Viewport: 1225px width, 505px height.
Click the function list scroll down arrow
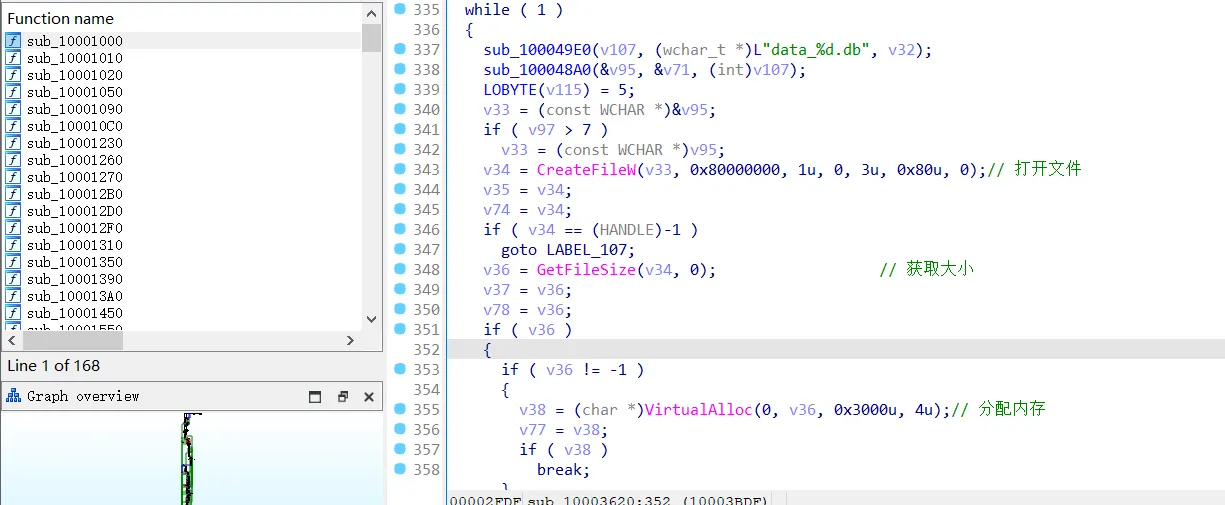tap(371, 319)
